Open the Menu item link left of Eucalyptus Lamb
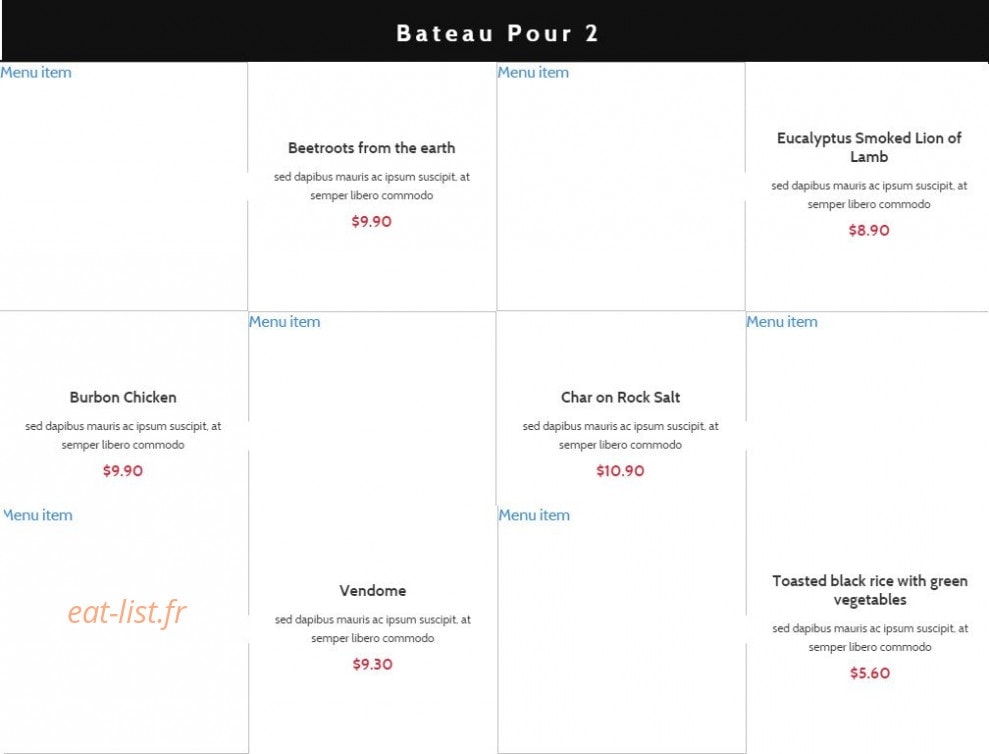Viewport: 989px width, 754px height. tap(533, 73)
